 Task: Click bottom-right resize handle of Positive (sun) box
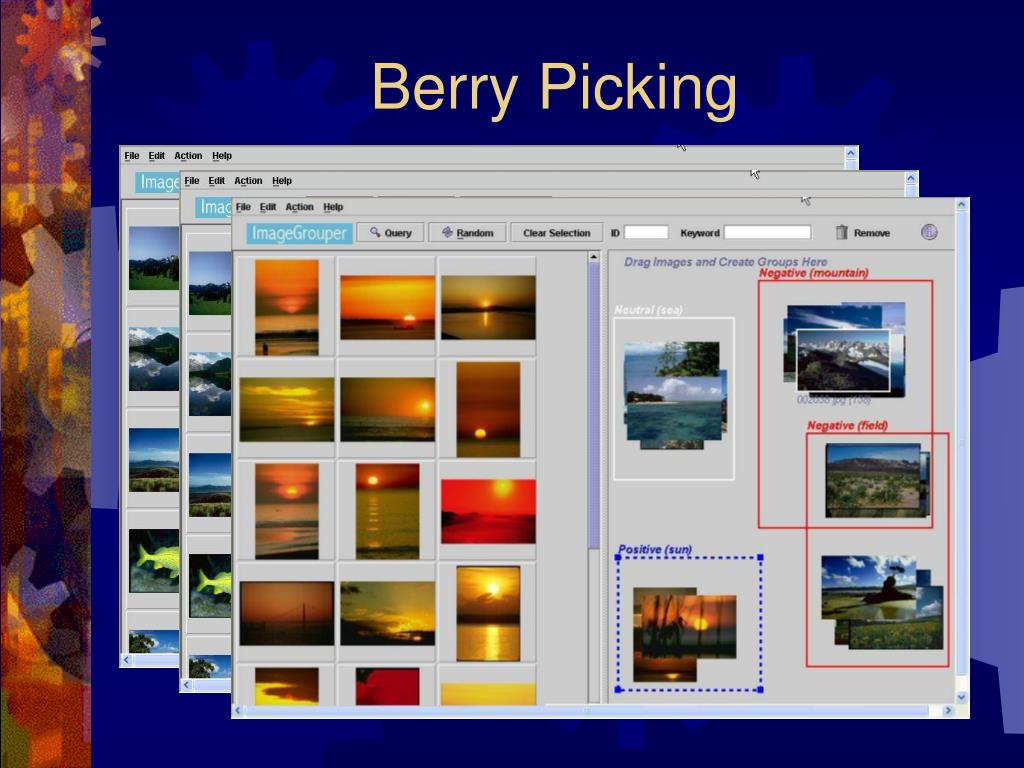click(760, 690)
